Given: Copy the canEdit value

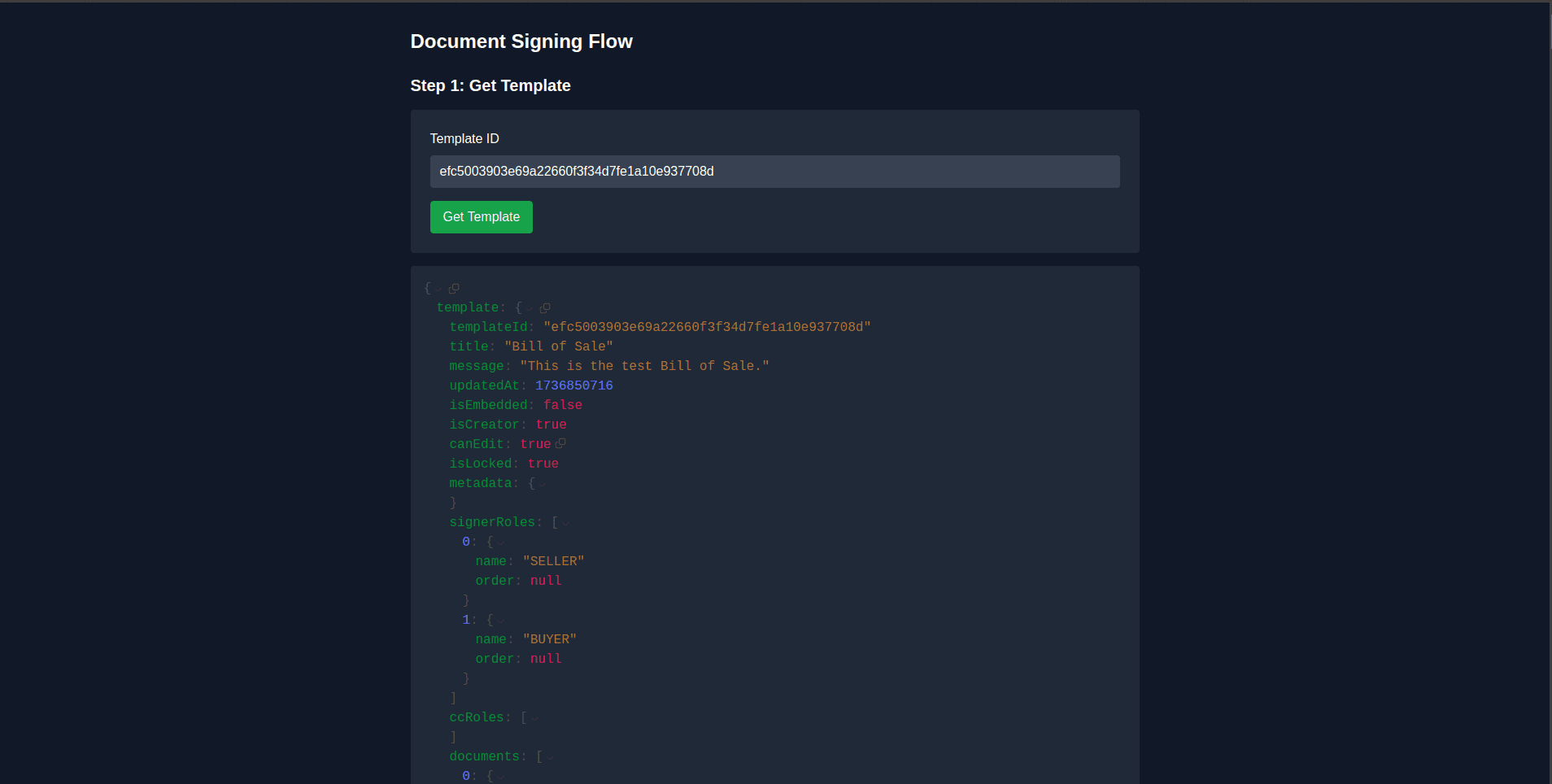Looking at the screenshot, I should tap(562, 444).
